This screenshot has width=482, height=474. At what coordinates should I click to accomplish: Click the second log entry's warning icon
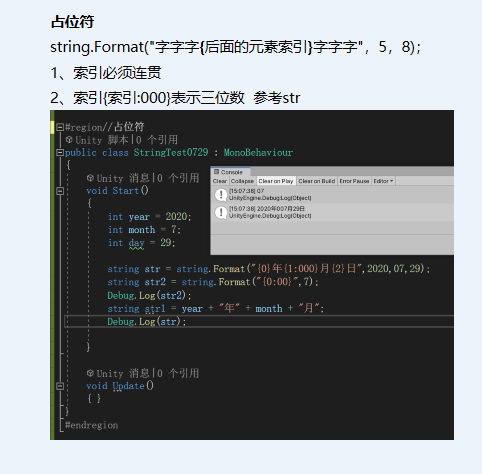tap(221, 212)
